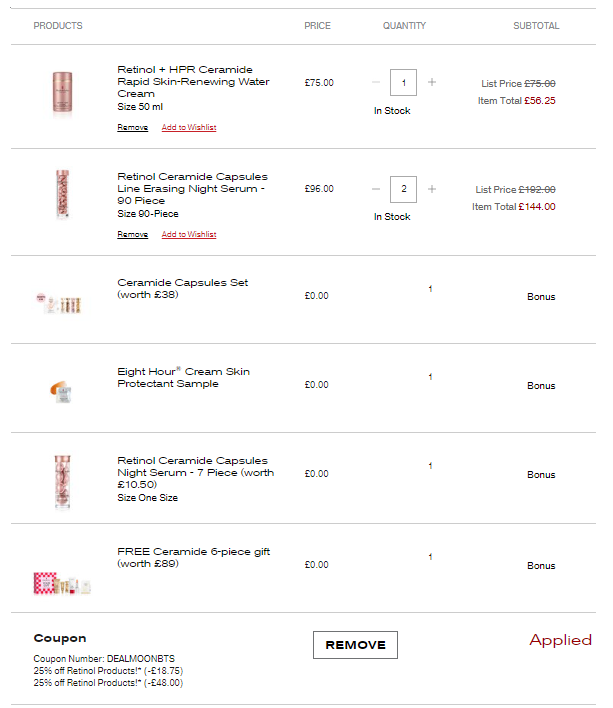The width and height of the screenshot is (613, 708).
Task: Click the Eight Hour Cream sample image
Action: tap(60, 391)
